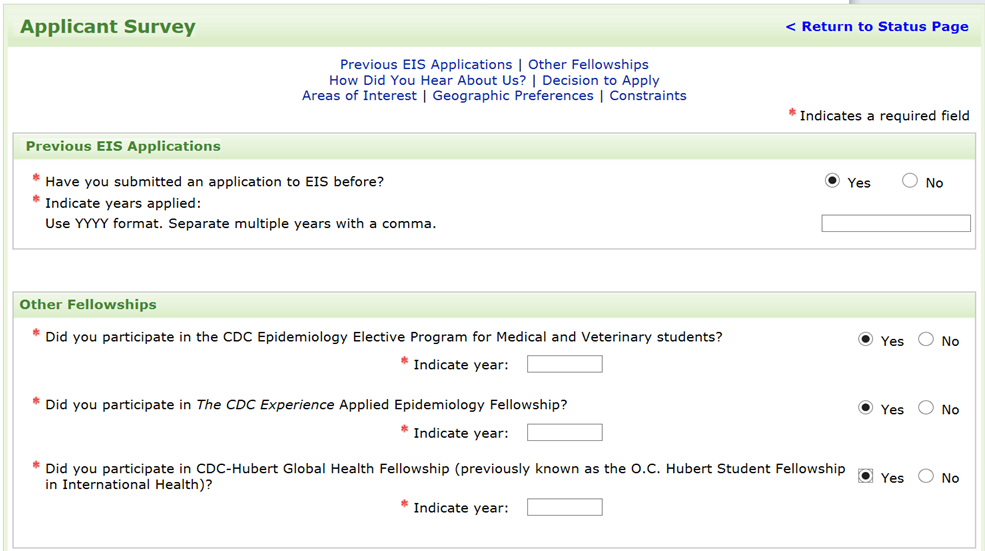Image resolution: width=985 pixels, height=551 pixels.
Task: Pick No for CDC-Hubert Global Health Fellowship
Action: pyautogui.click(x=925, y=477)
